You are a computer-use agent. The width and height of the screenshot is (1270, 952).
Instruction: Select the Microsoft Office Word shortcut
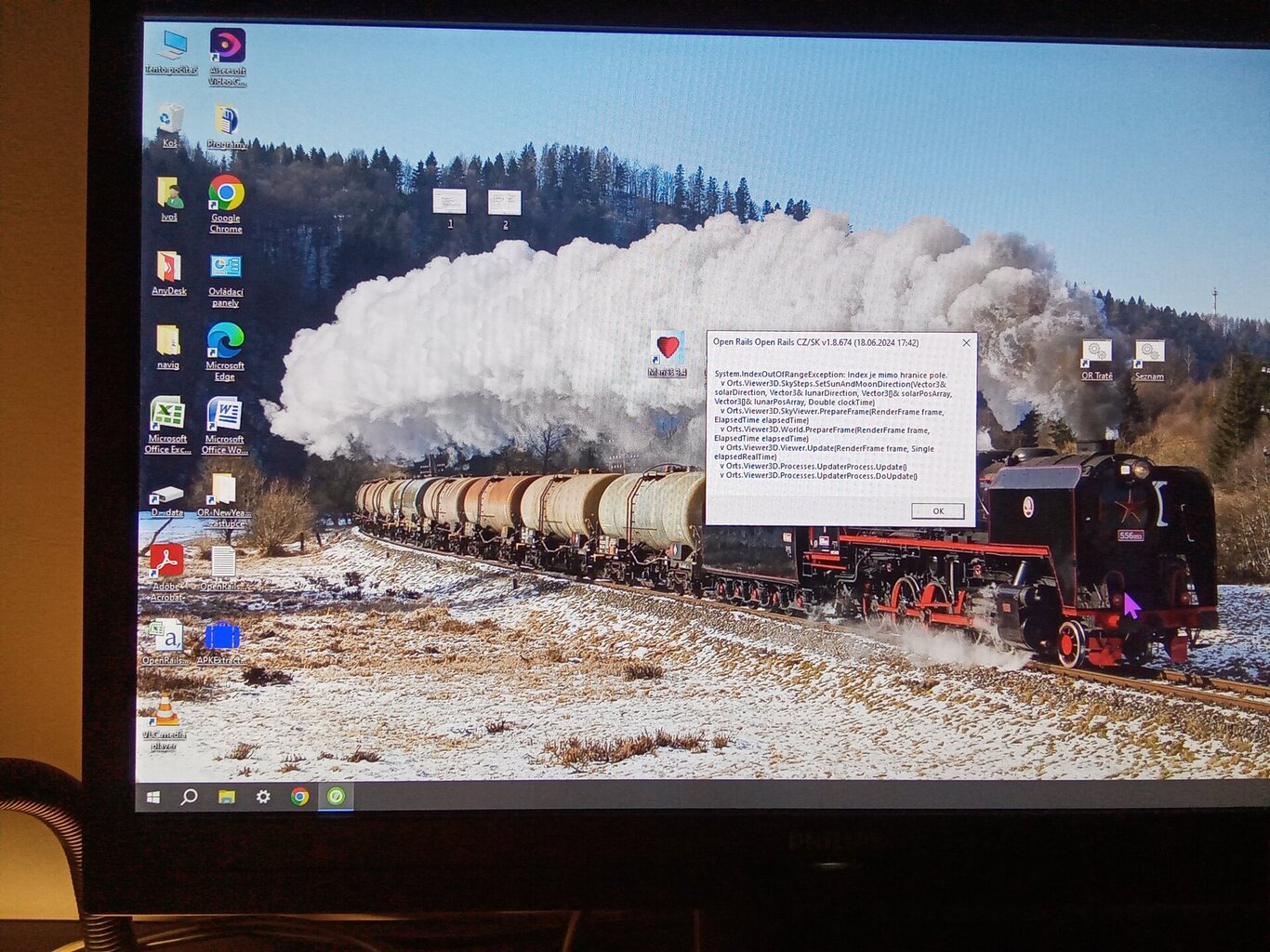click(224, 415)
